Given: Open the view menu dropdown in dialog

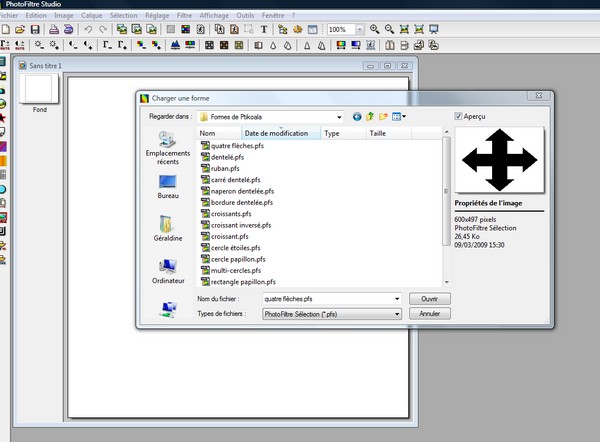Looking at the screenshot, I should pos(399,116).
